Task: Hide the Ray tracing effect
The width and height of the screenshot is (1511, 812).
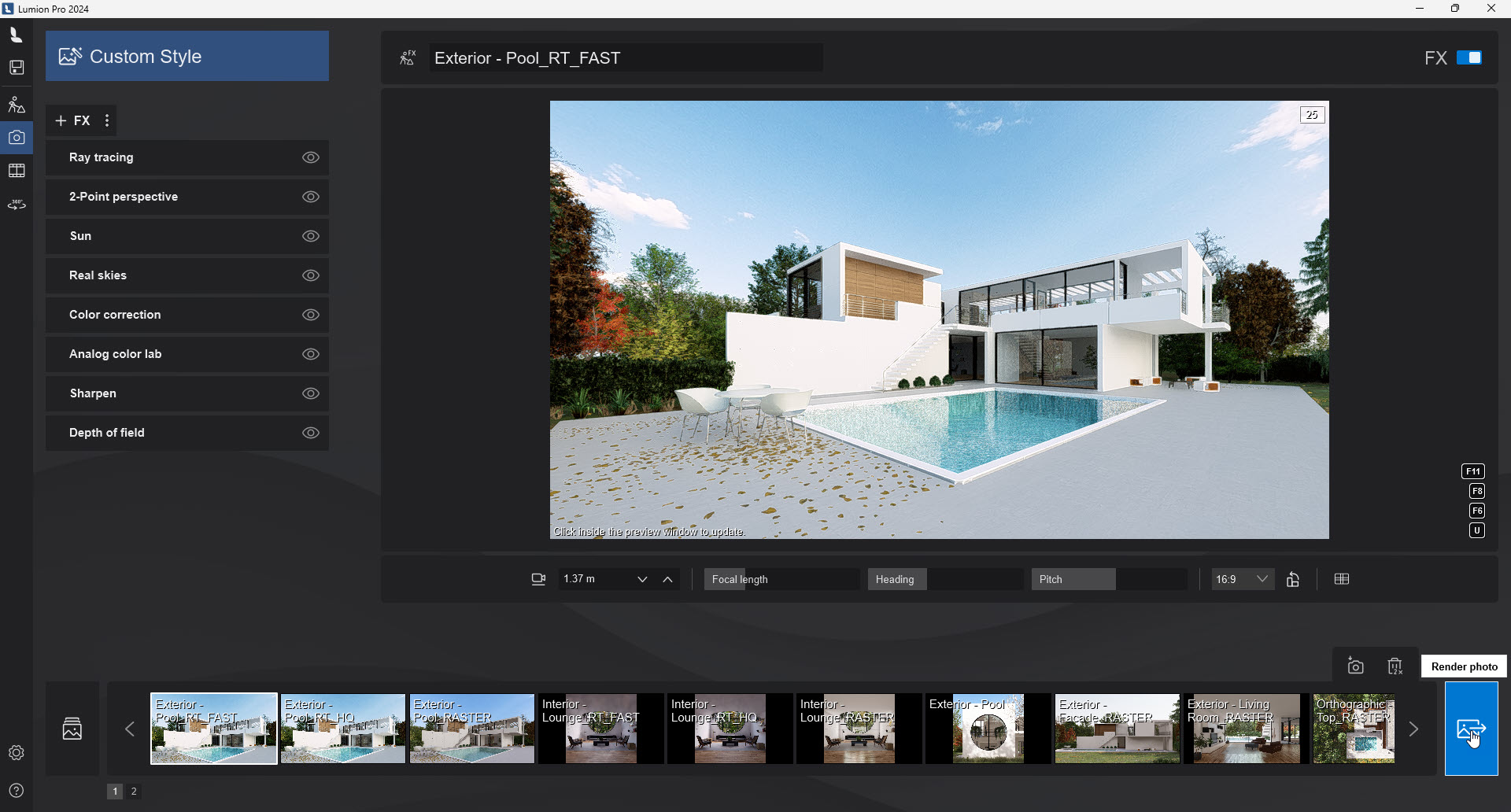Action: [x=311, y=157]
